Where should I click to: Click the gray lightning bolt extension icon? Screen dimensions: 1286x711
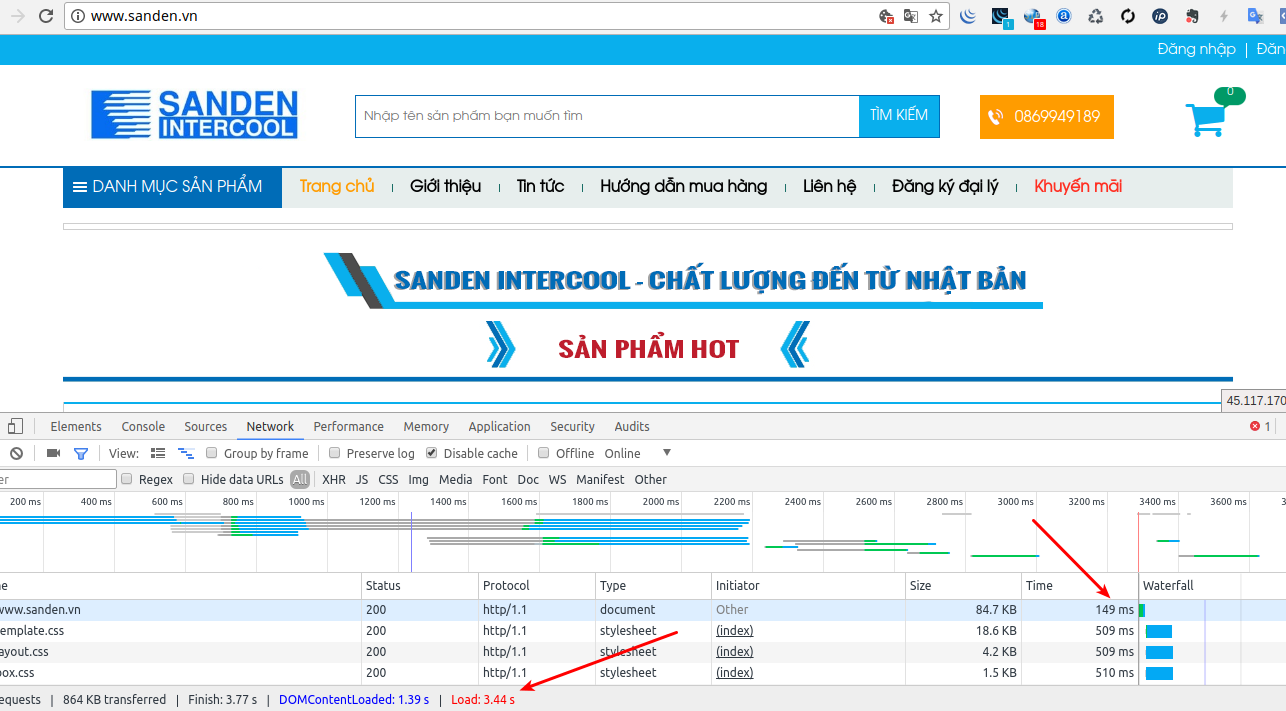(x=1224, y=16)
